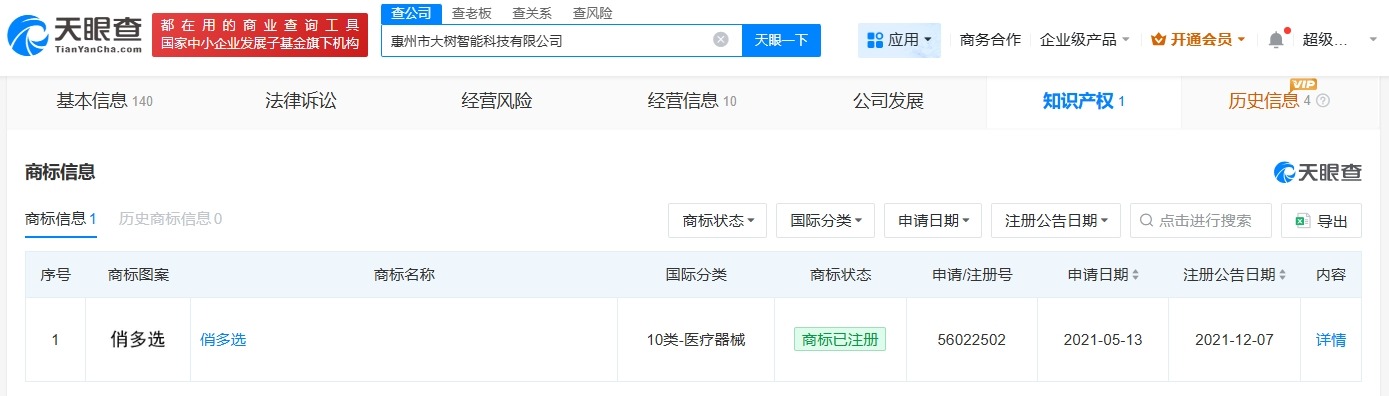The width and height of the screenshot is (1389, 396).
Task: Open the 注册公告日期 filter dropdown
Action: [1056, 221]
